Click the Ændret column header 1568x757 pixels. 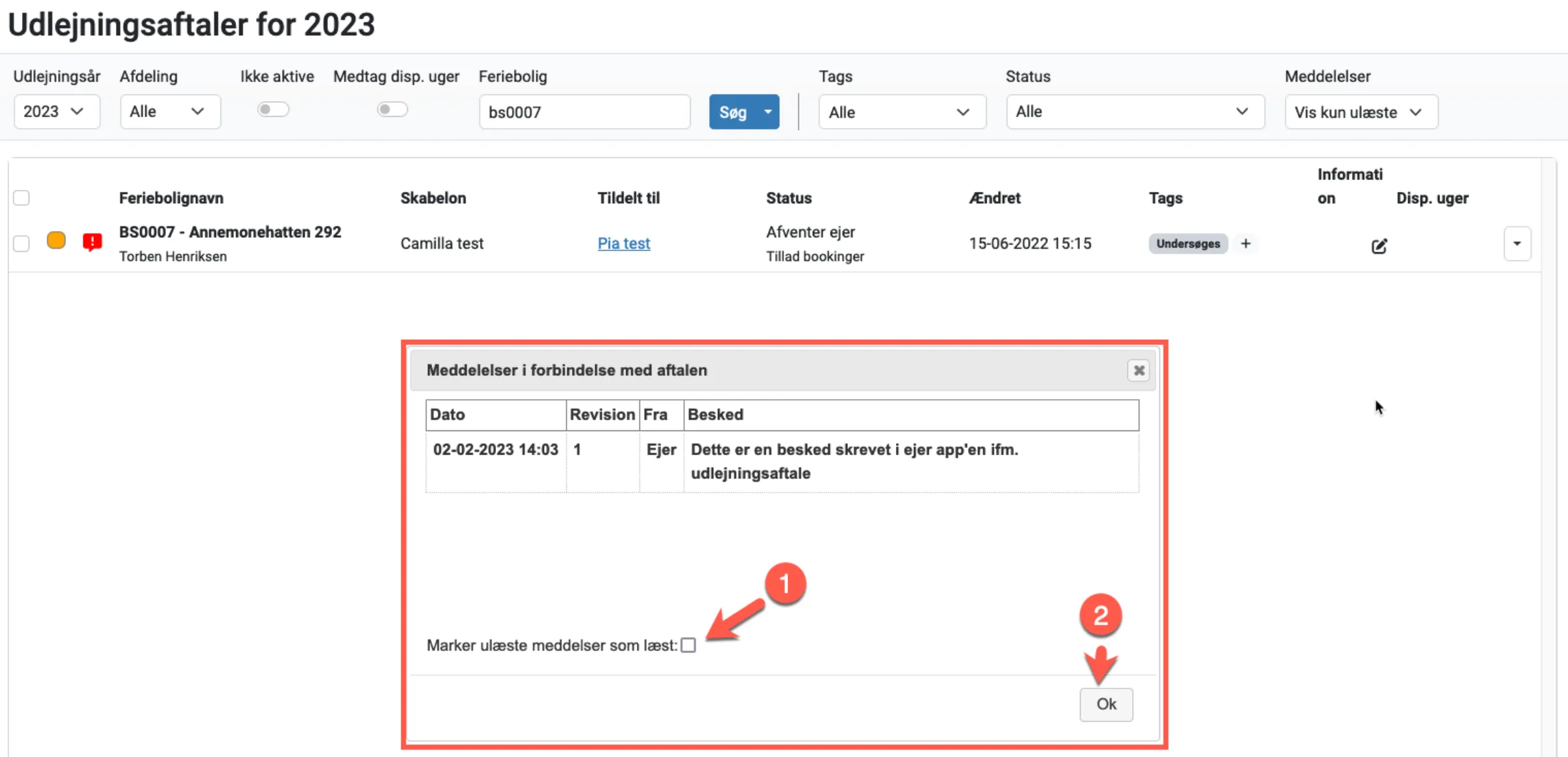tap(994, 198)
